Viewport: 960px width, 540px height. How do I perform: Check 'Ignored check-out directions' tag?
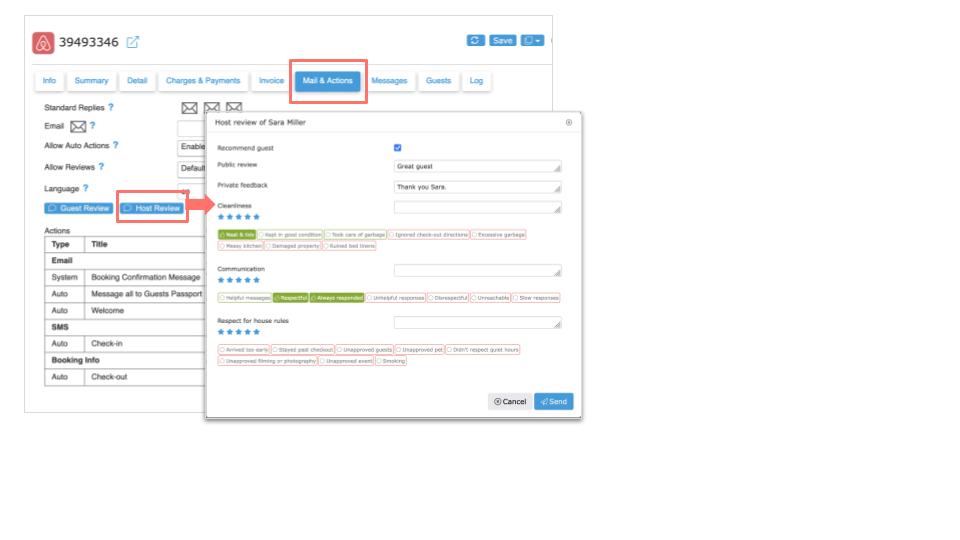[429, 234]
